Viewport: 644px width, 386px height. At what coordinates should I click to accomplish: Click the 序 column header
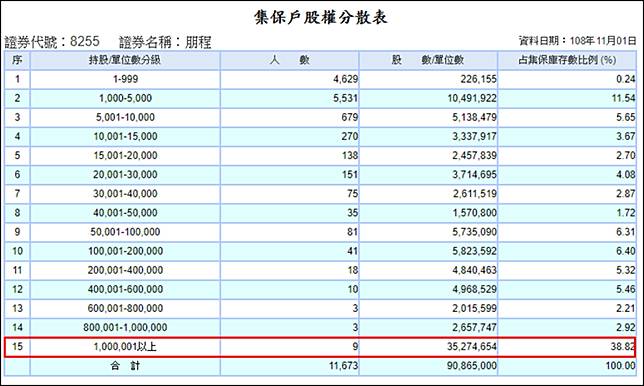pyautogui.click(x=17, y=60)
